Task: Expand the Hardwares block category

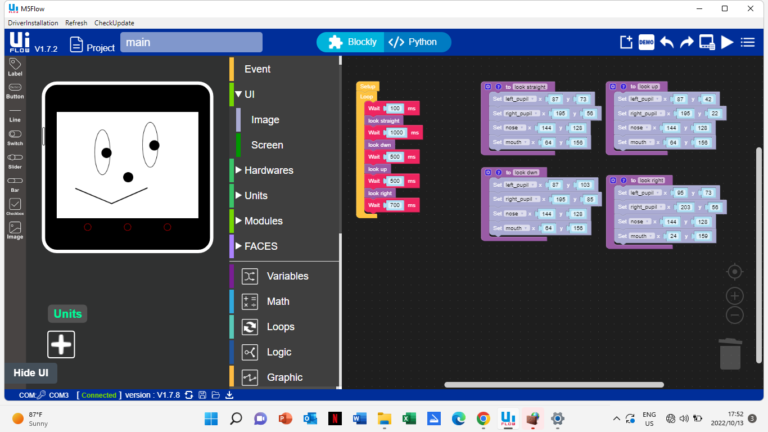Action: pyautogui.click(x=268, y=170)
